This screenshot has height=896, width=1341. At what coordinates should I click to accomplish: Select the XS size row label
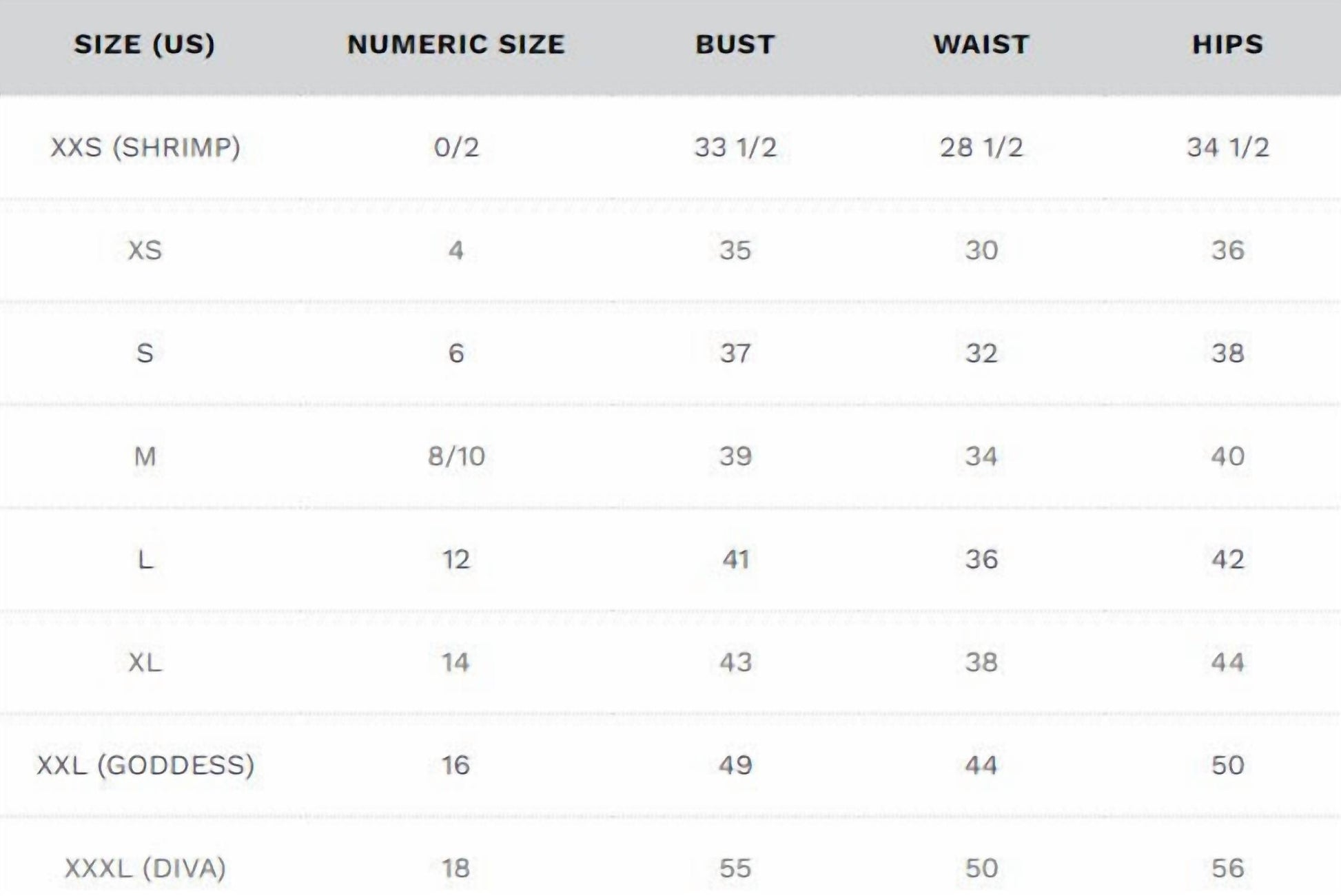pos(145,250)
